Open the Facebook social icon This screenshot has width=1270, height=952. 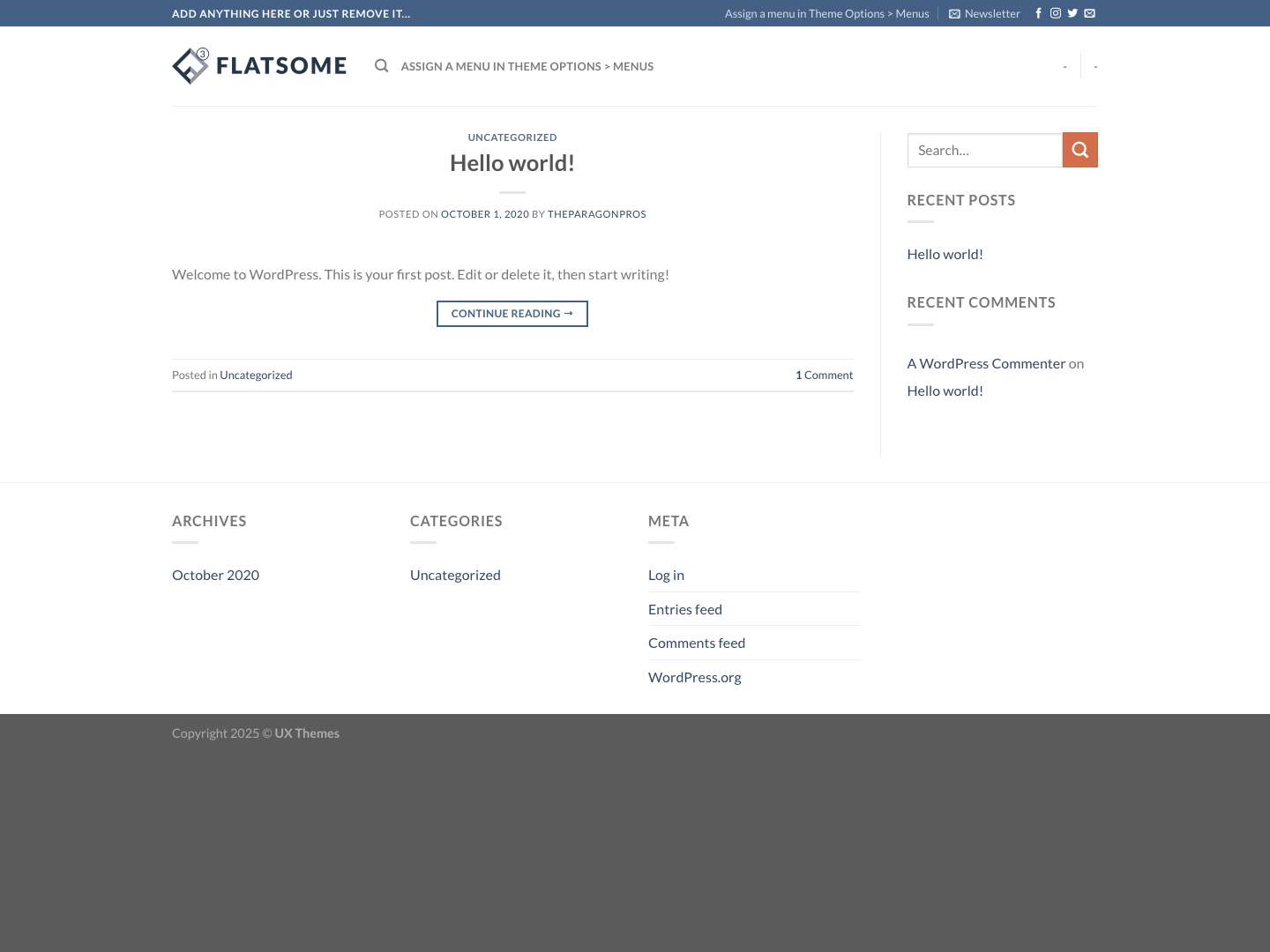[x=1038, y=13]
